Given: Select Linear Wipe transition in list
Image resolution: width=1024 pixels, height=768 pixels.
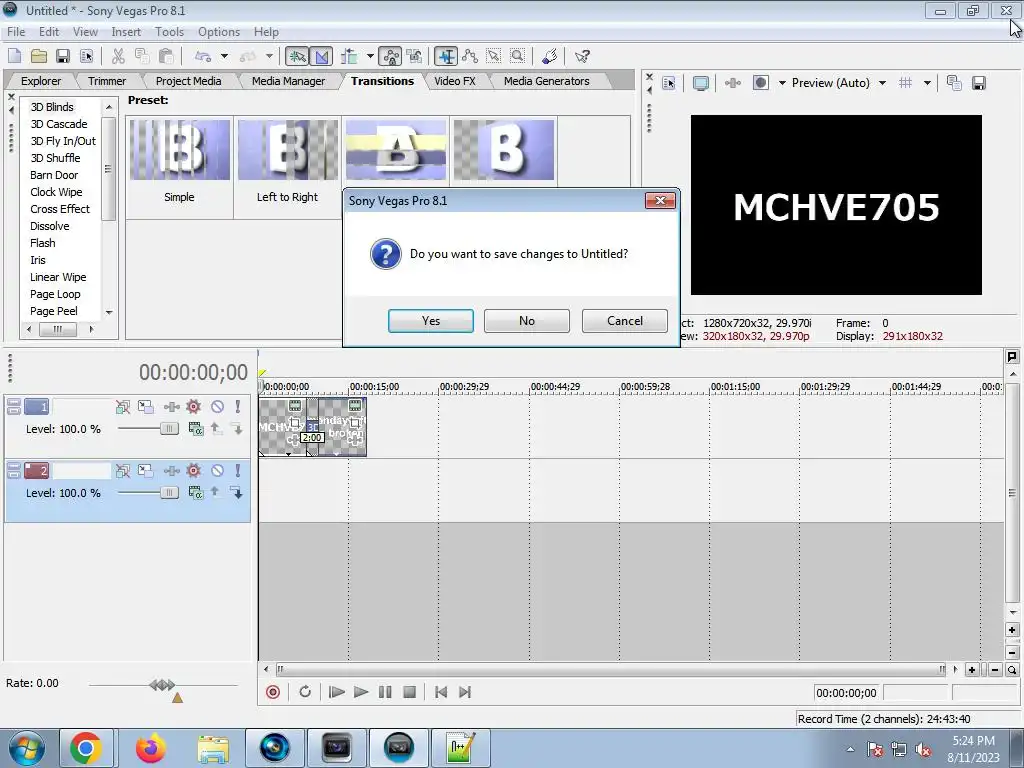Looking at the screenshot, I should [x=58, y=277].
